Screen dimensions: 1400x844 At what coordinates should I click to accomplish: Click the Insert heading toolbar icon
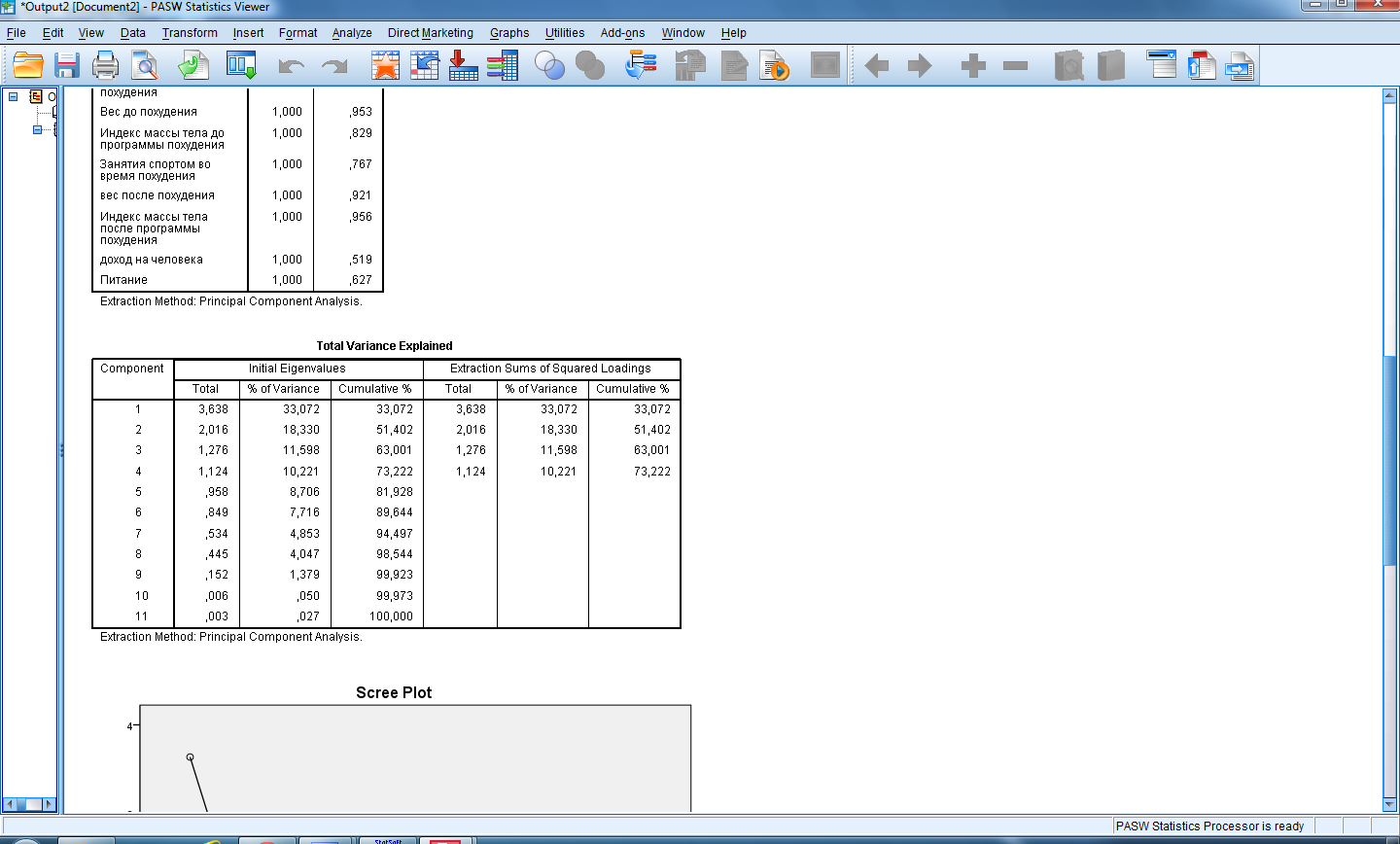coord(1162,66)
